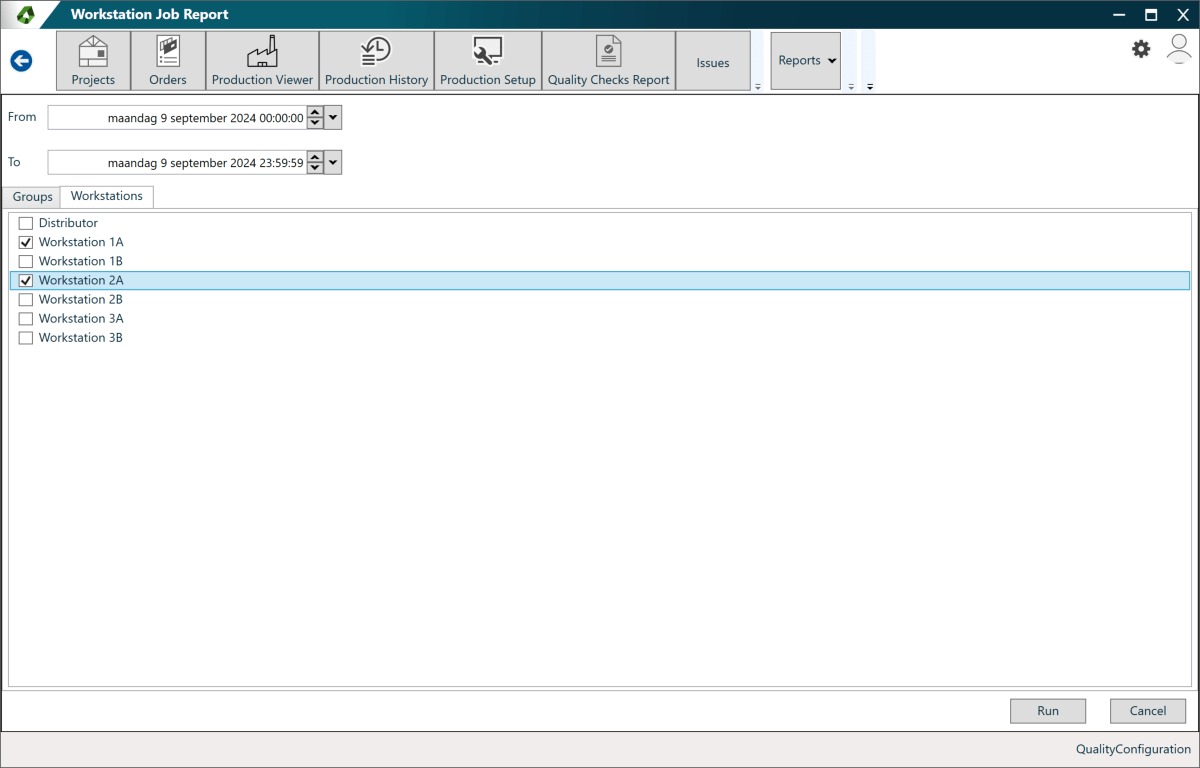The width and height of the screenshot is (1200, 768).
Task: Select the Workstation 3B row text
Action: 81,338
